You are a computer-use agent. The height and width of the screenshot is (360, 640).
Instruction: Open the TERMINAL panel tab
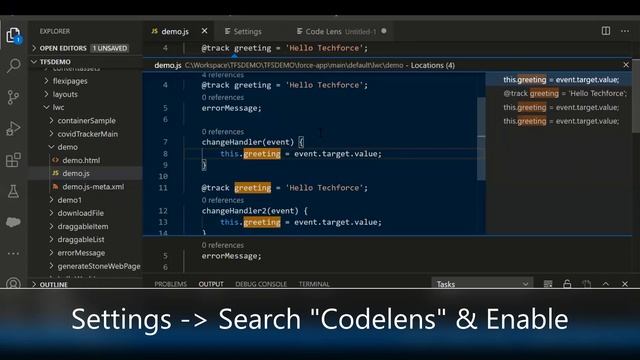(314, 284)
